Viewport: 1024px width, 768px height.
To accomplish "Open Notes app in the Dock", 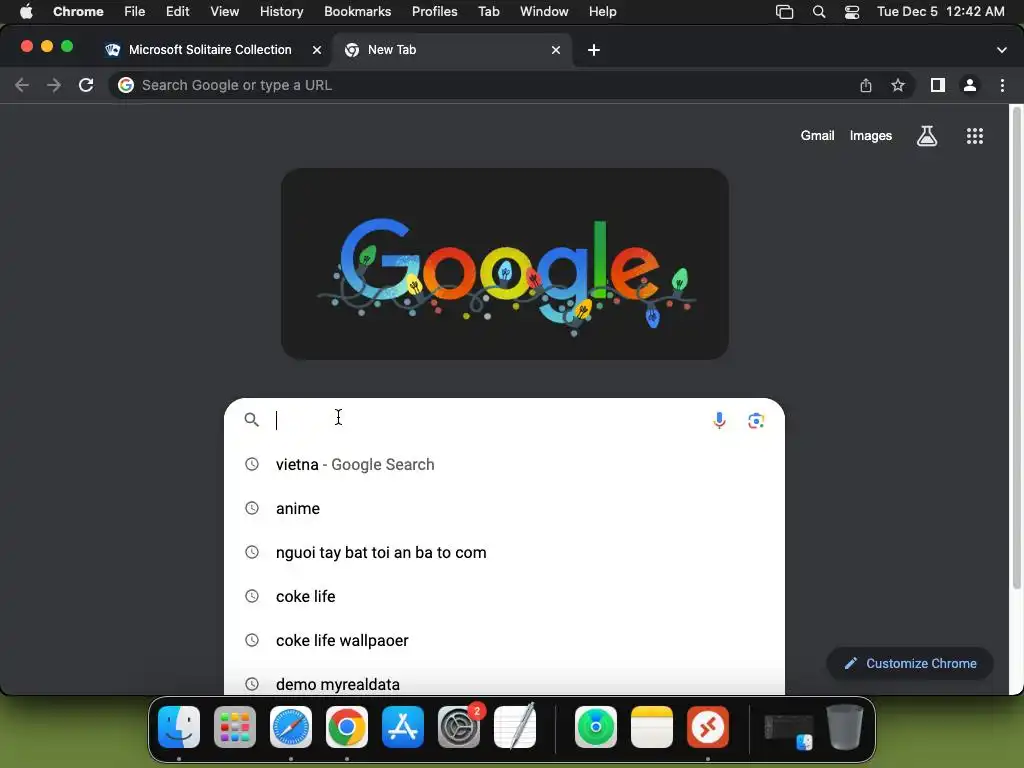I will click(652, 727).
